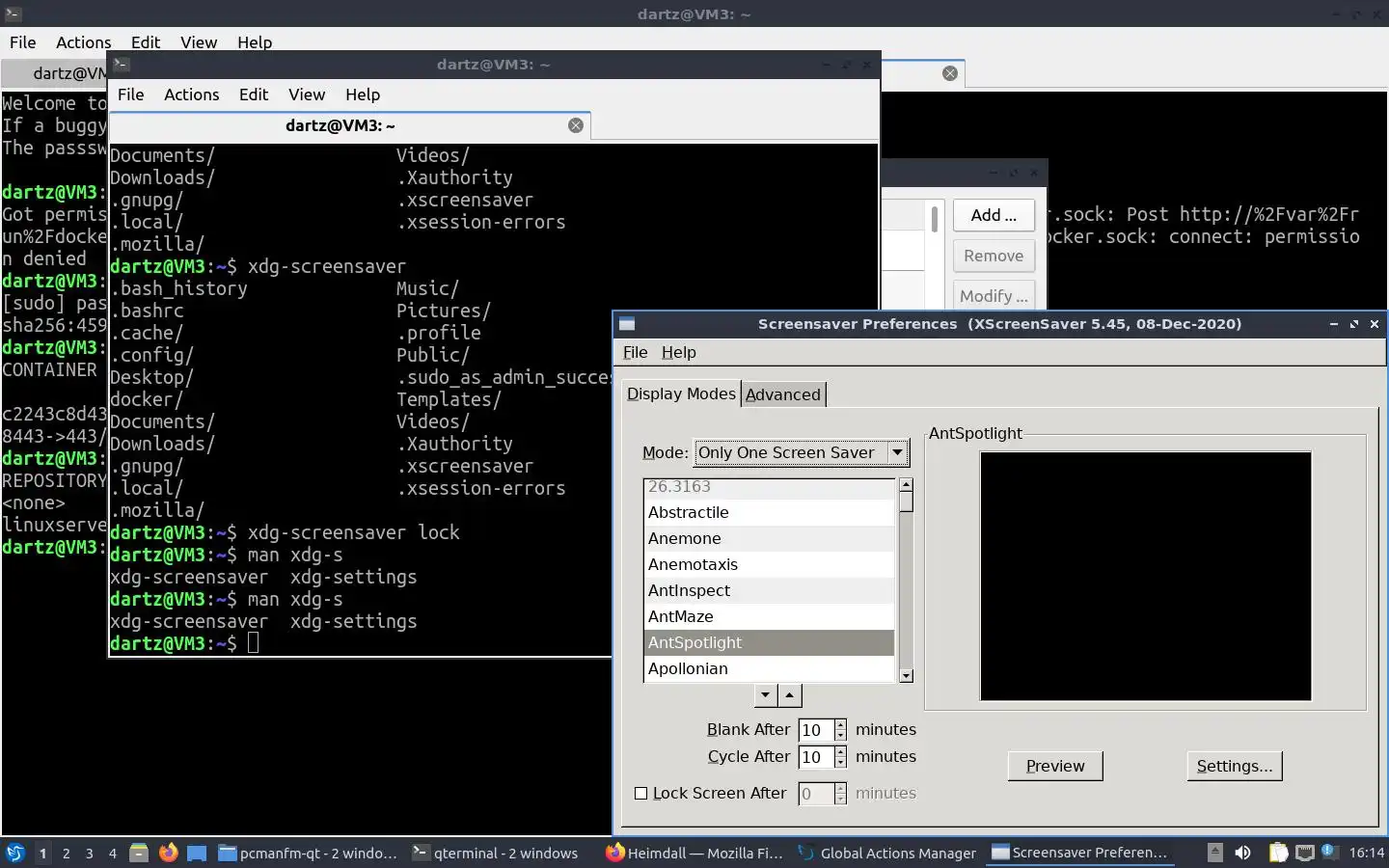The height and width of the screenshot is (868, 1389).
Task: Switch to workspace 4
Action: coord(112,853)
